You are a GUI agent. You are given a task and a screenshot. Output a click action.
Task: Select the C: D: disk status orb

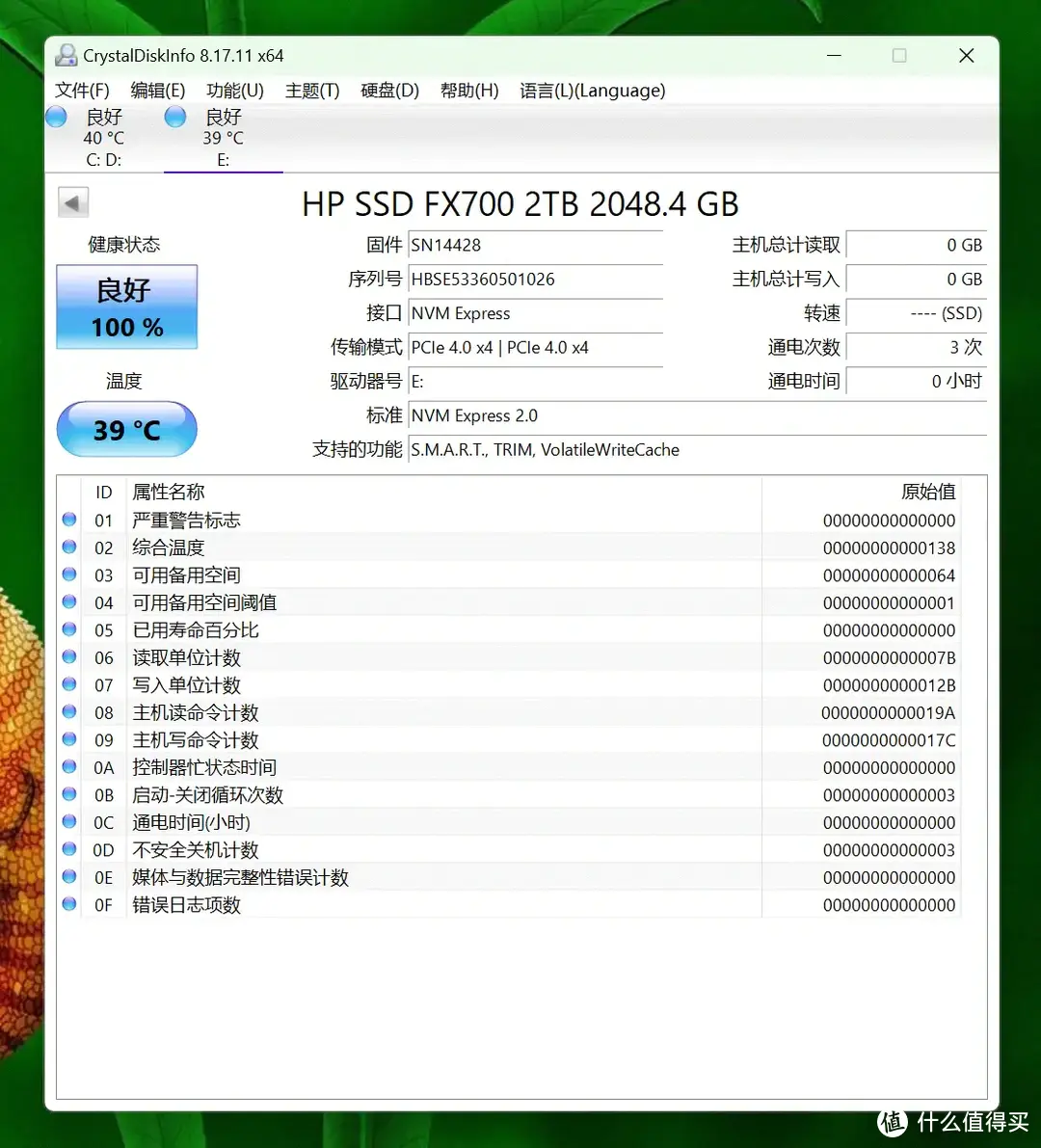point(56,118)
